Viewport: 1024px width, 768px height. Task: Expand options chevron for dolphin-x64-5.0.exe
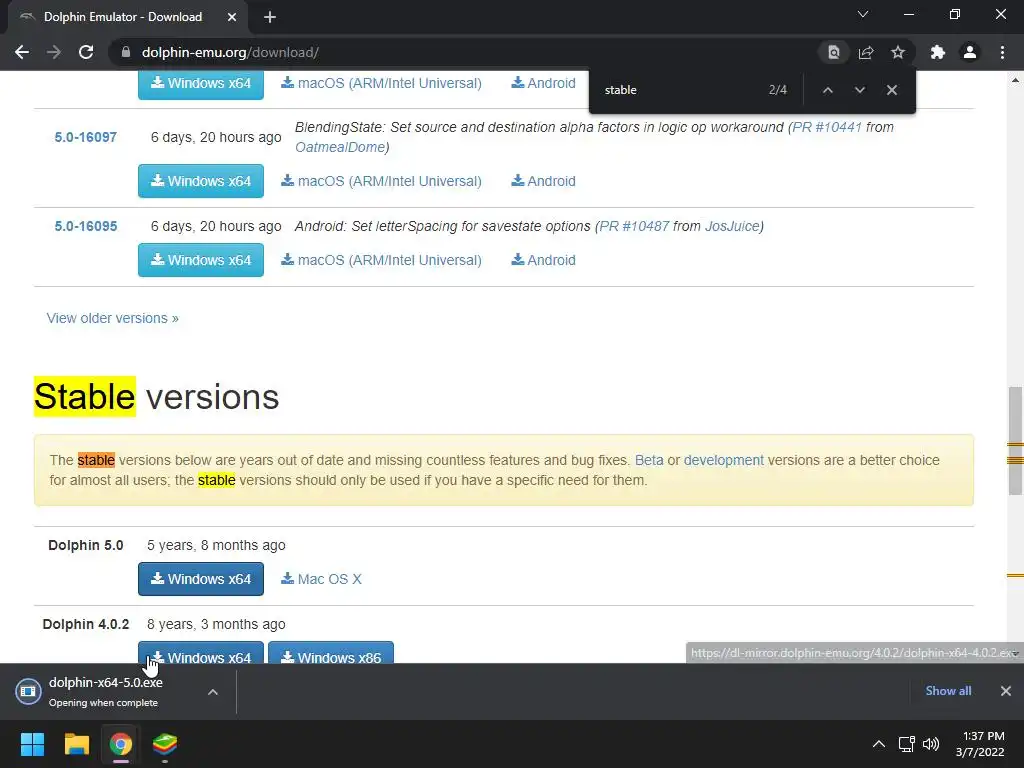point(213,692)
